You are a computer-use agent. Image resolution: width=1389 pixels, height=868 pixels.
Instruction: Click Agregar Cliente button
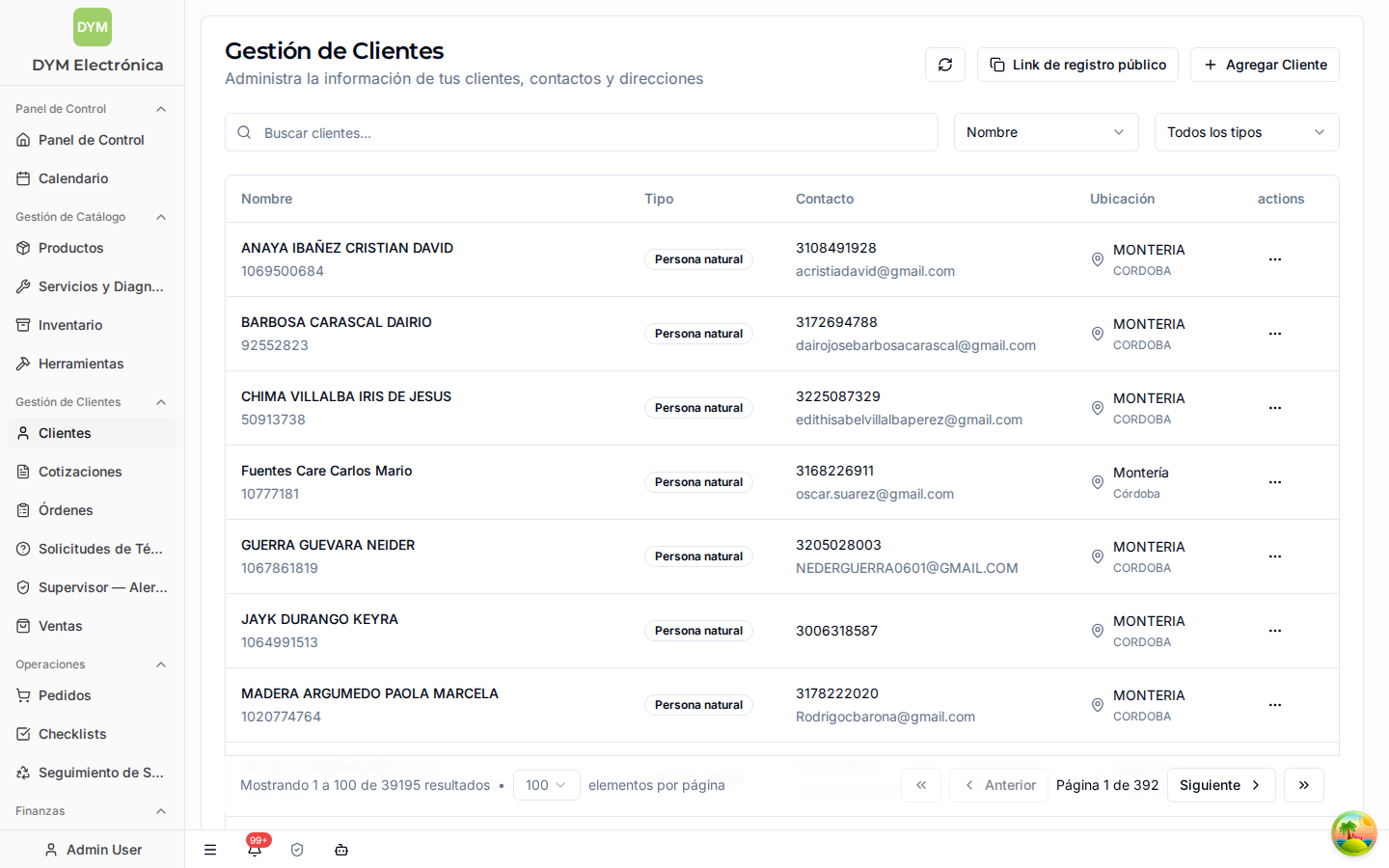point(1265,65)
